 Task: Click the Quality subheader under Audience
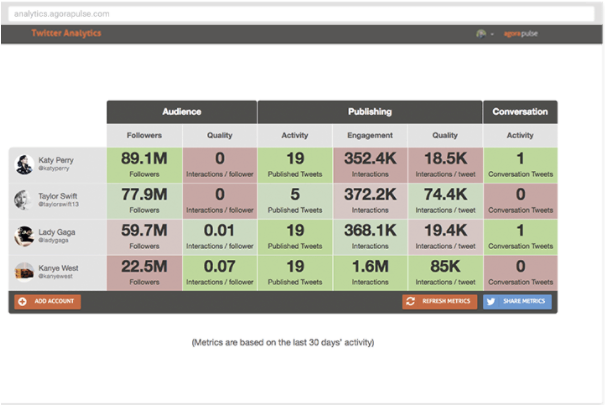coord(220,135)
